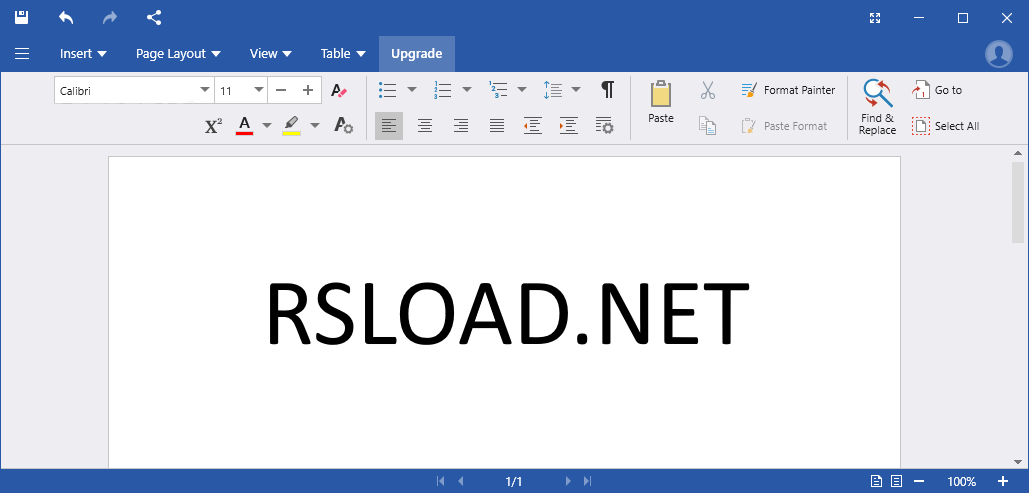Apply superscript formatting
The width and height of the screenshot is (1029, 493).
click(x=213, y=126)
